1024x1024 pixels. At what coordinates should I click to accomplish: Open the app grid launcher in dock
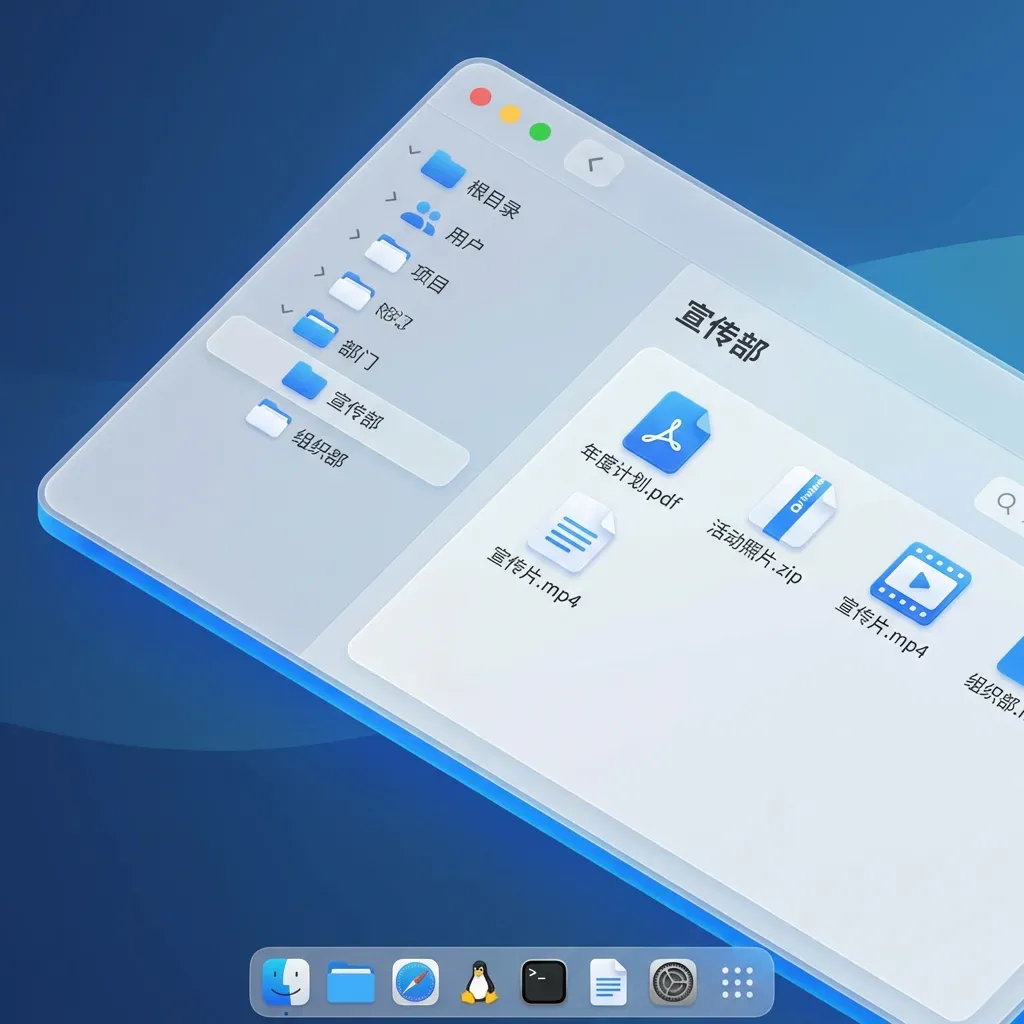737,982
